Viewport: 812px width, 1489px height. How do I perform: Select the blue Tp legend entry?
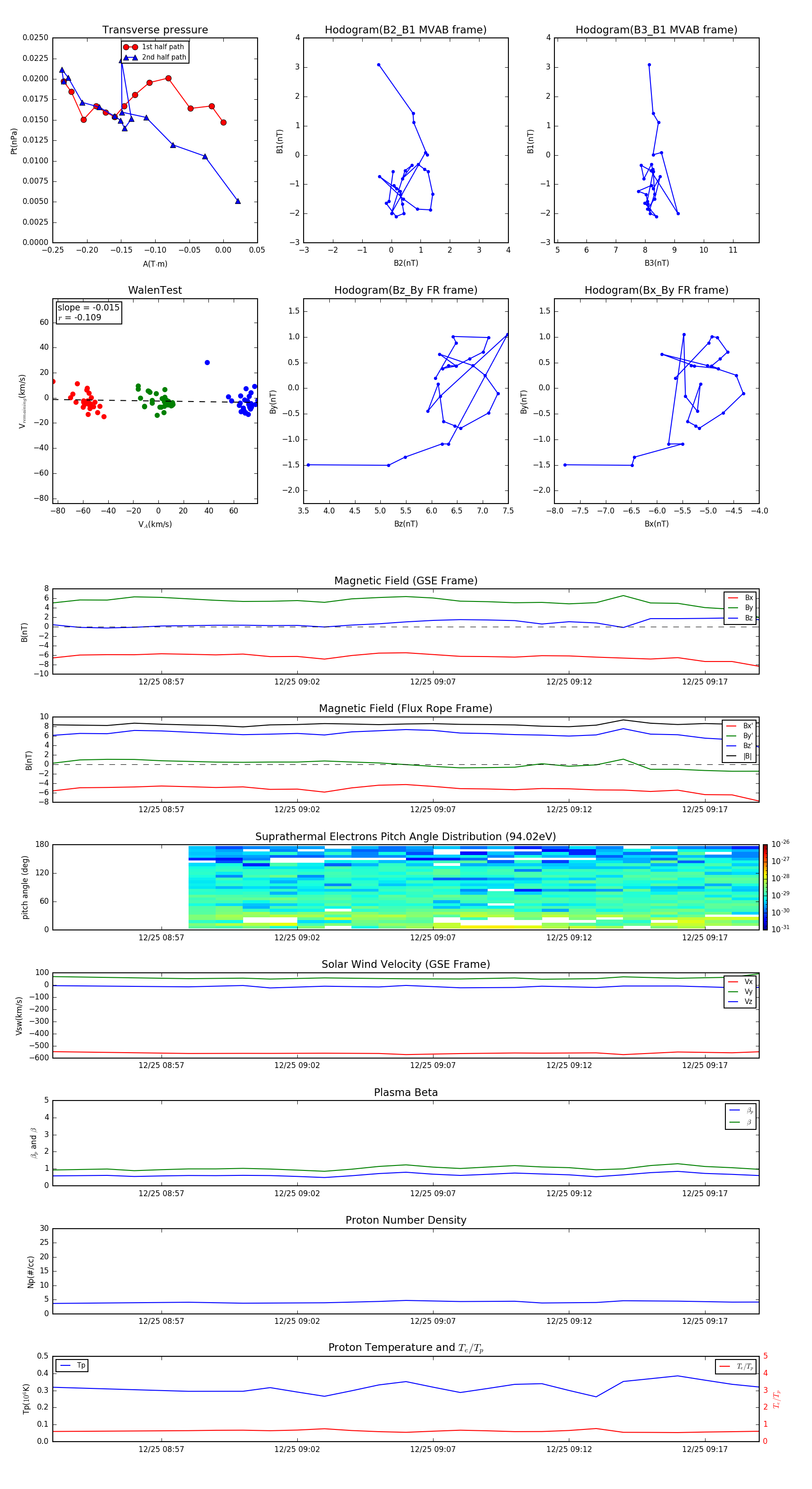pos(72,1365)
